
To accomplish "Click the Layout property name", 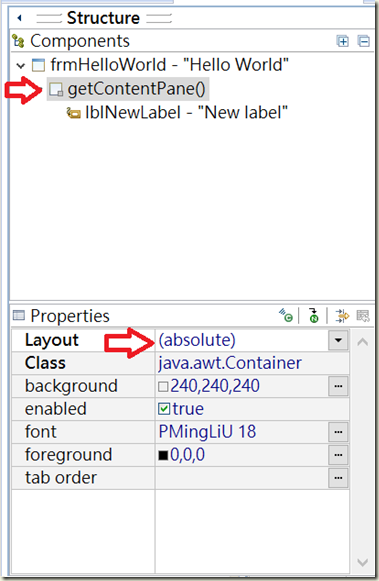I will [x=52, y=340].
